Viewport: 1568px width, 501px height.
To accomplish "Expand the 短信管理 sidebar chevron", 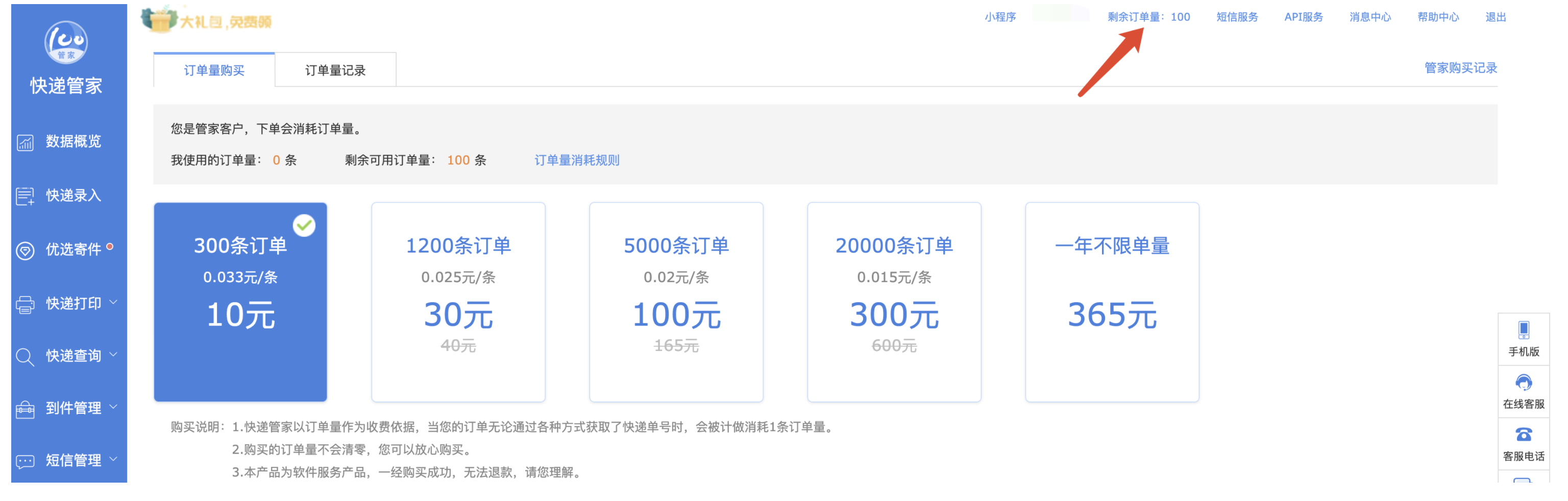I will tap(113, 459).
